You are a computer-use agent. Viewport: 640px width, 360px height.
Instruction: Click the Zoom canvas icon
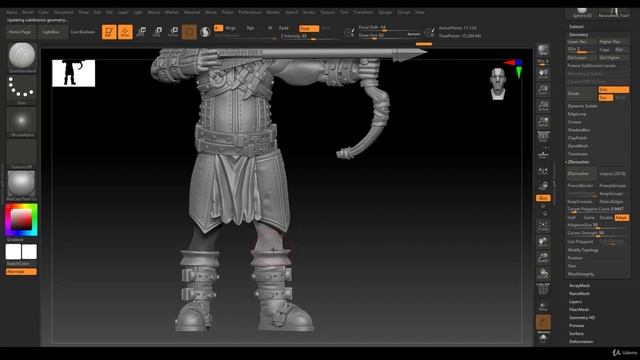point(543,90)
